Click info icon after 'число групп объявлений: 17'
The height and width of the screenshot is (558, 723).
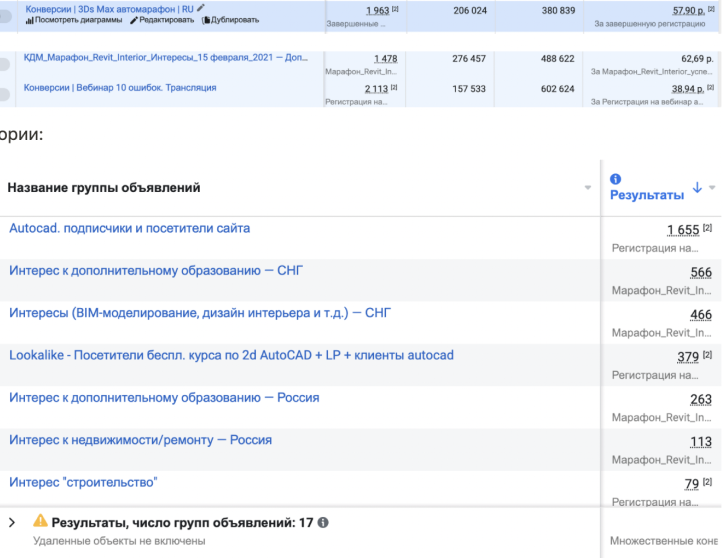(323, 522)
